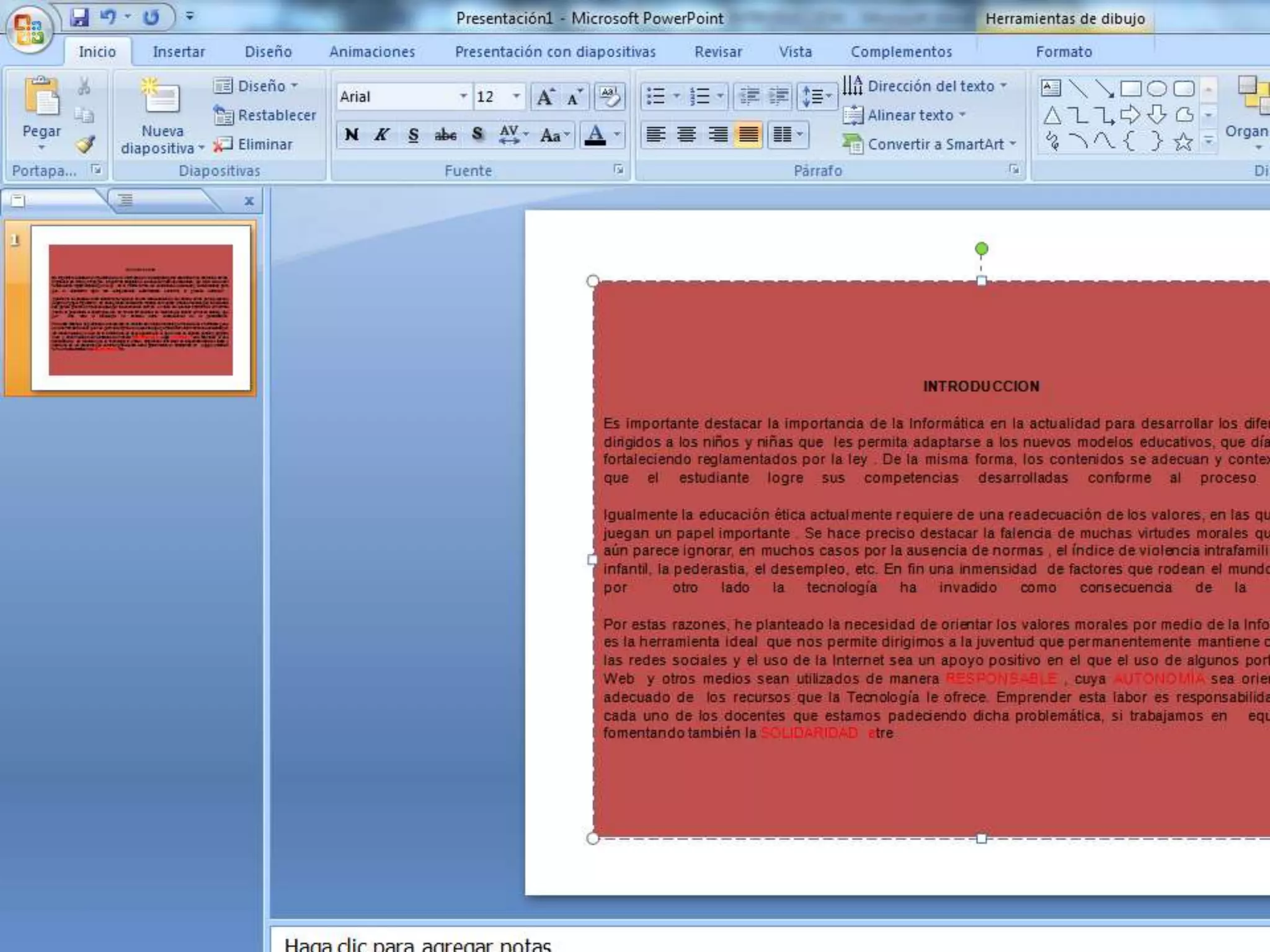1270x952 pixels.
Task: Click the Increase Font Size icon
Action: coord(545,97)
